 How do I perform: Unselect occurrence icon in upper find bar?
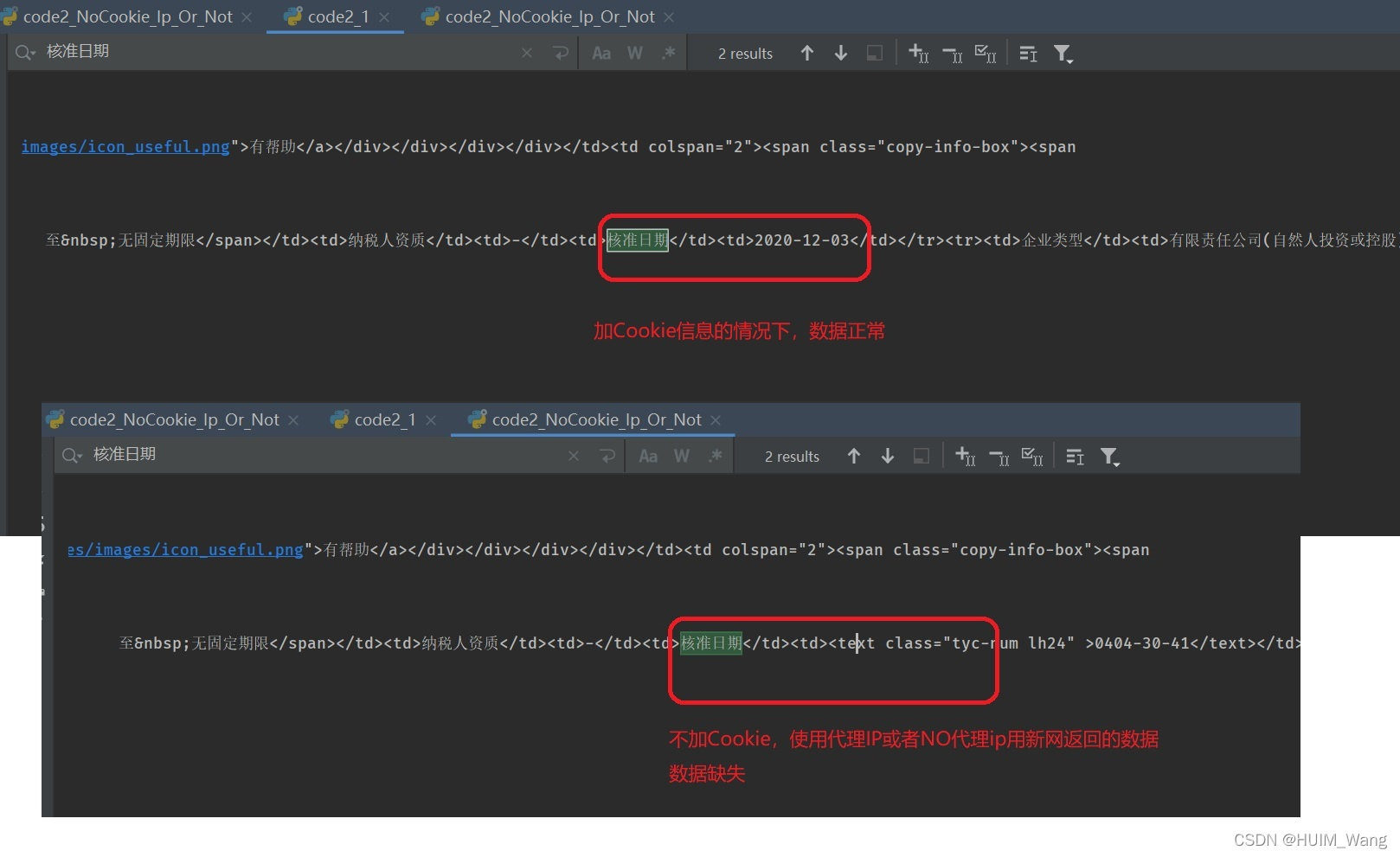[952, 54]
